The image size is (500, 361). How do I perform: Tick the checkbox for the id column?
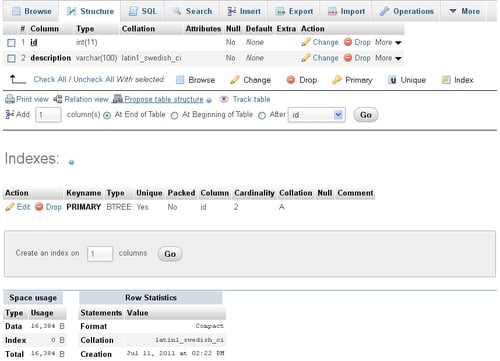[11, 43]
